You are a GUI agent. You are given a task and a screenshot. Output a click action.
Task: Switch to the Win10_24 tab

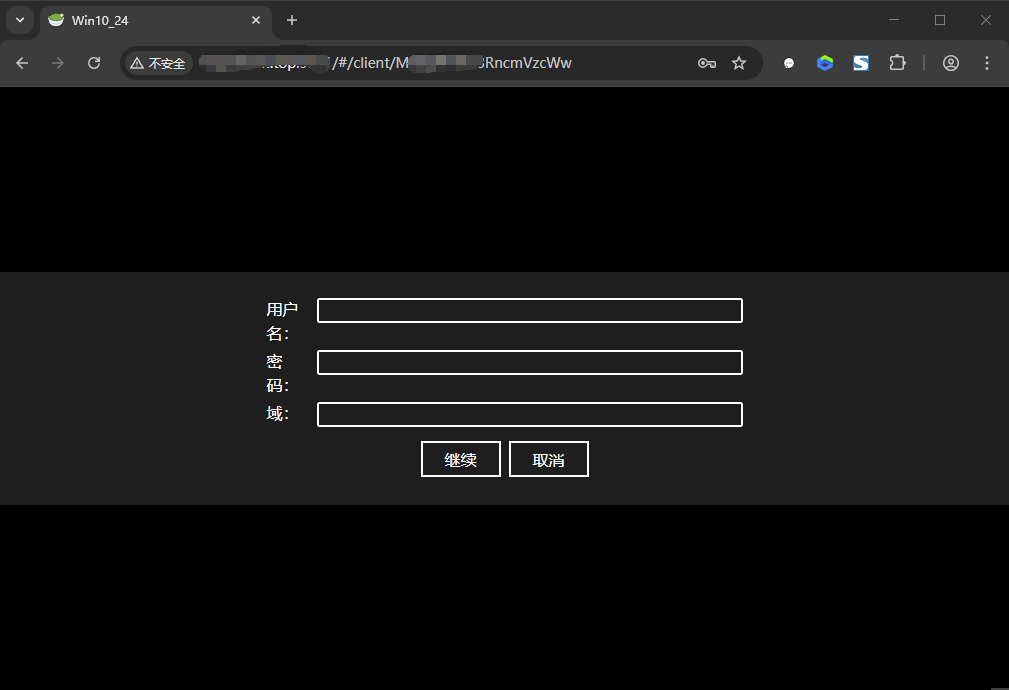[x=140, y=20]
